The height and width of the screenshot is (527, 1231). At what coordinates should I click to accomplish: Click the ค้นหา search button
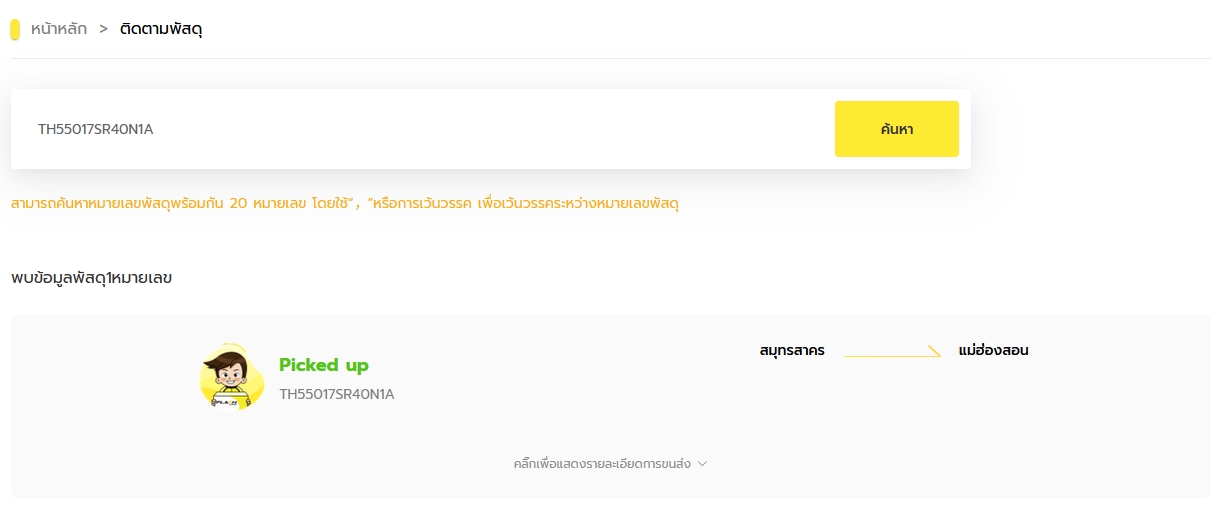[x=896, y=129]
